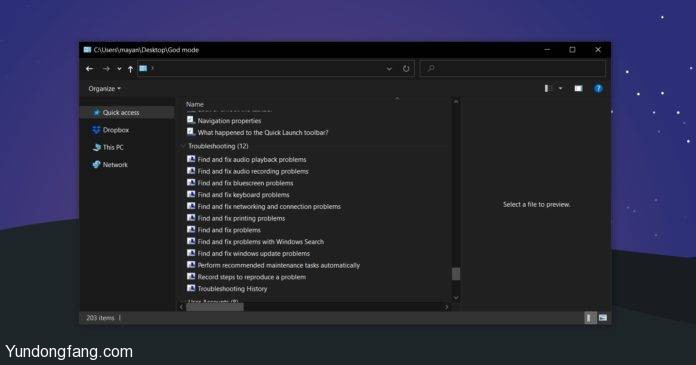The image size is (696, 365).
Task: Select Quick access in sidebar
Action: coord(127,113)
